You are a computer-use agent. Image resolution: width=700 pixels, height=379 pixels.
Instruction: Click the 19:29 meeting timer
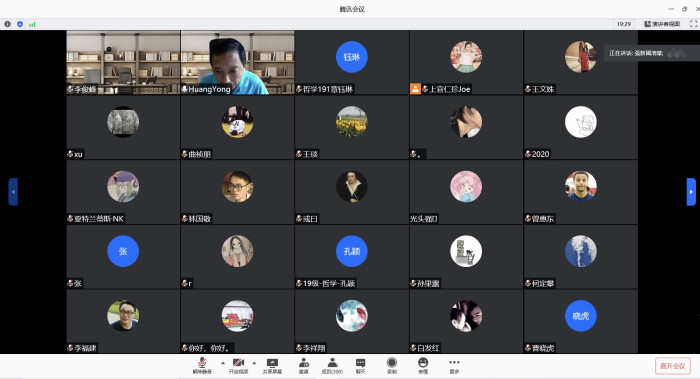click(624, 24)
